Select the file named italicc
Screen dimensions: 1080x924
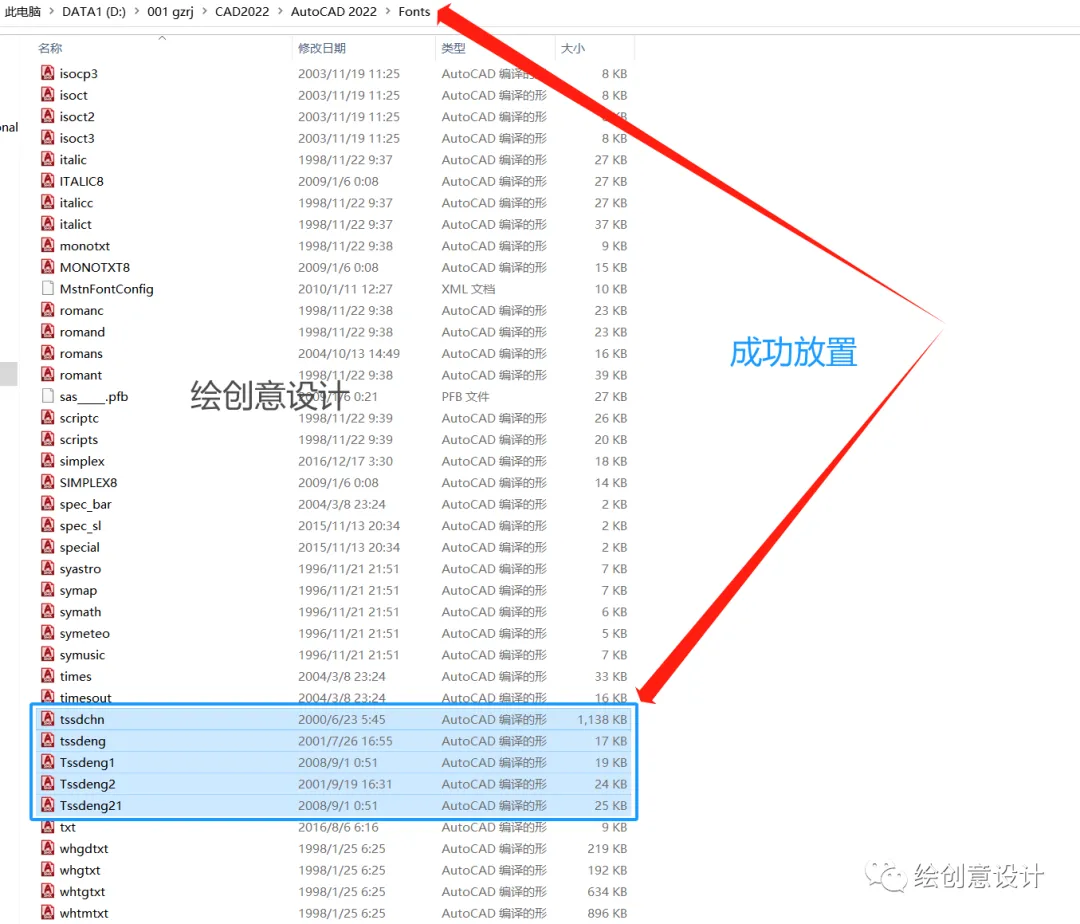[76, 202]
